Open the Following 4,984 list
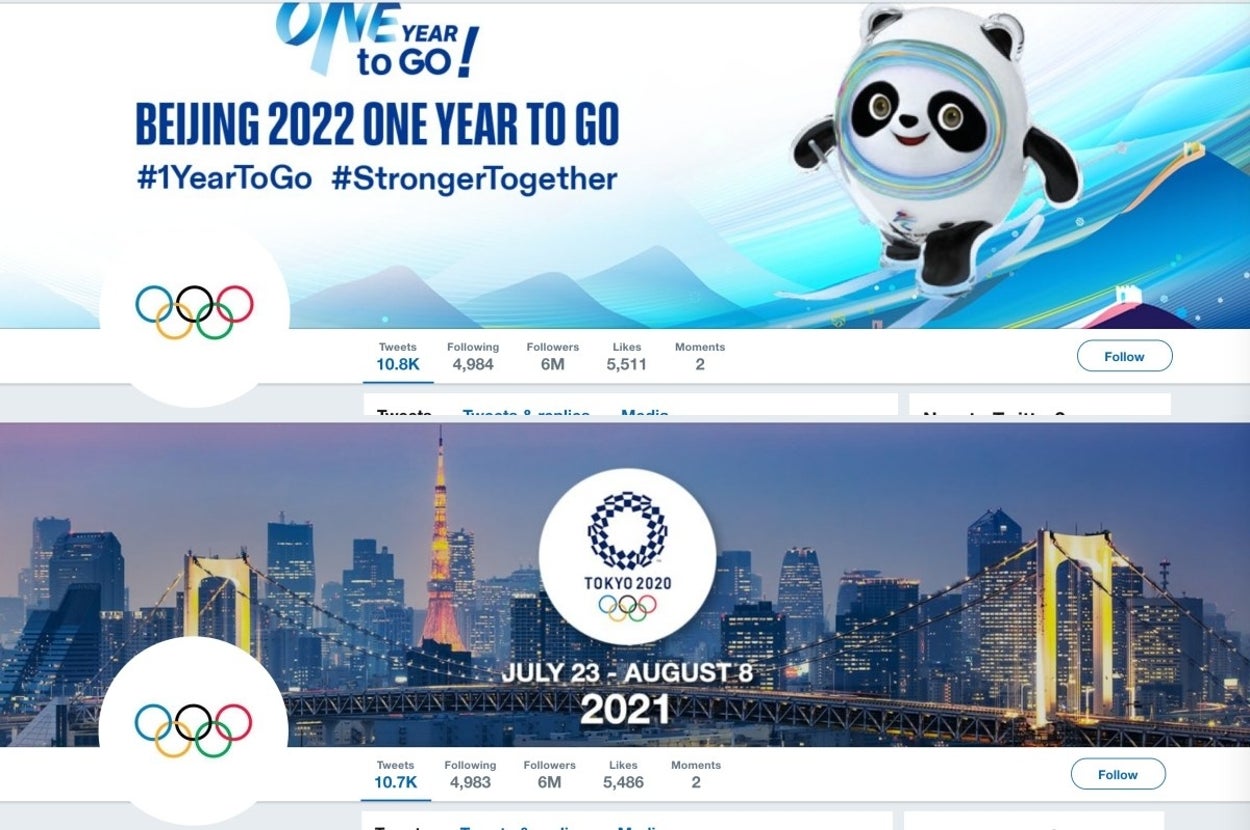 click(x=473, y=357)
